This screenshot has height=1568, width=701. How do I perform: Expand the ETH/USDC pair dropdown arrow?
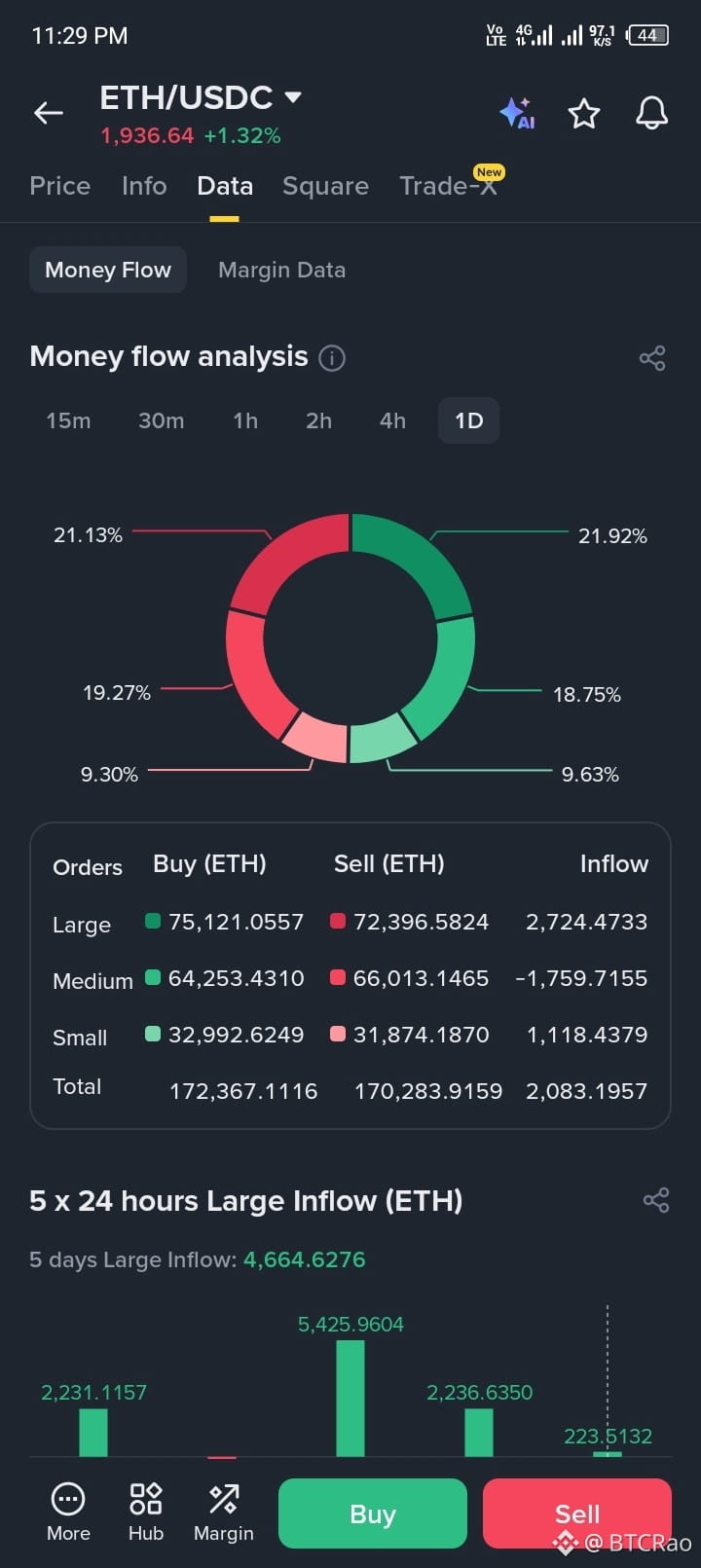point(292,97)
